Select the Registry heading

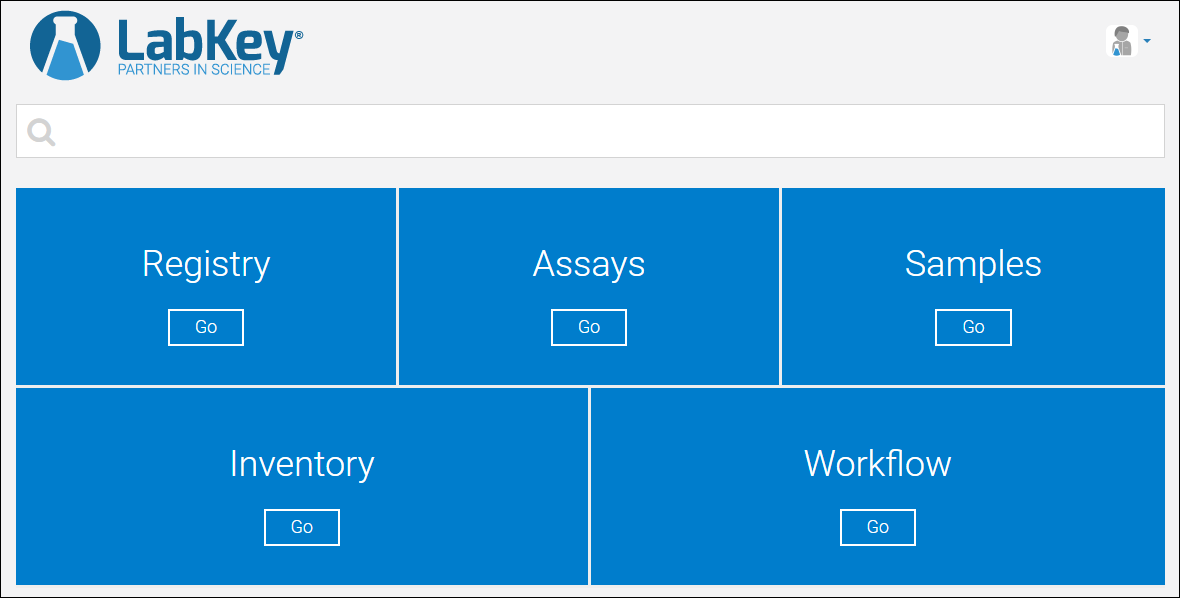click(206, 265)
